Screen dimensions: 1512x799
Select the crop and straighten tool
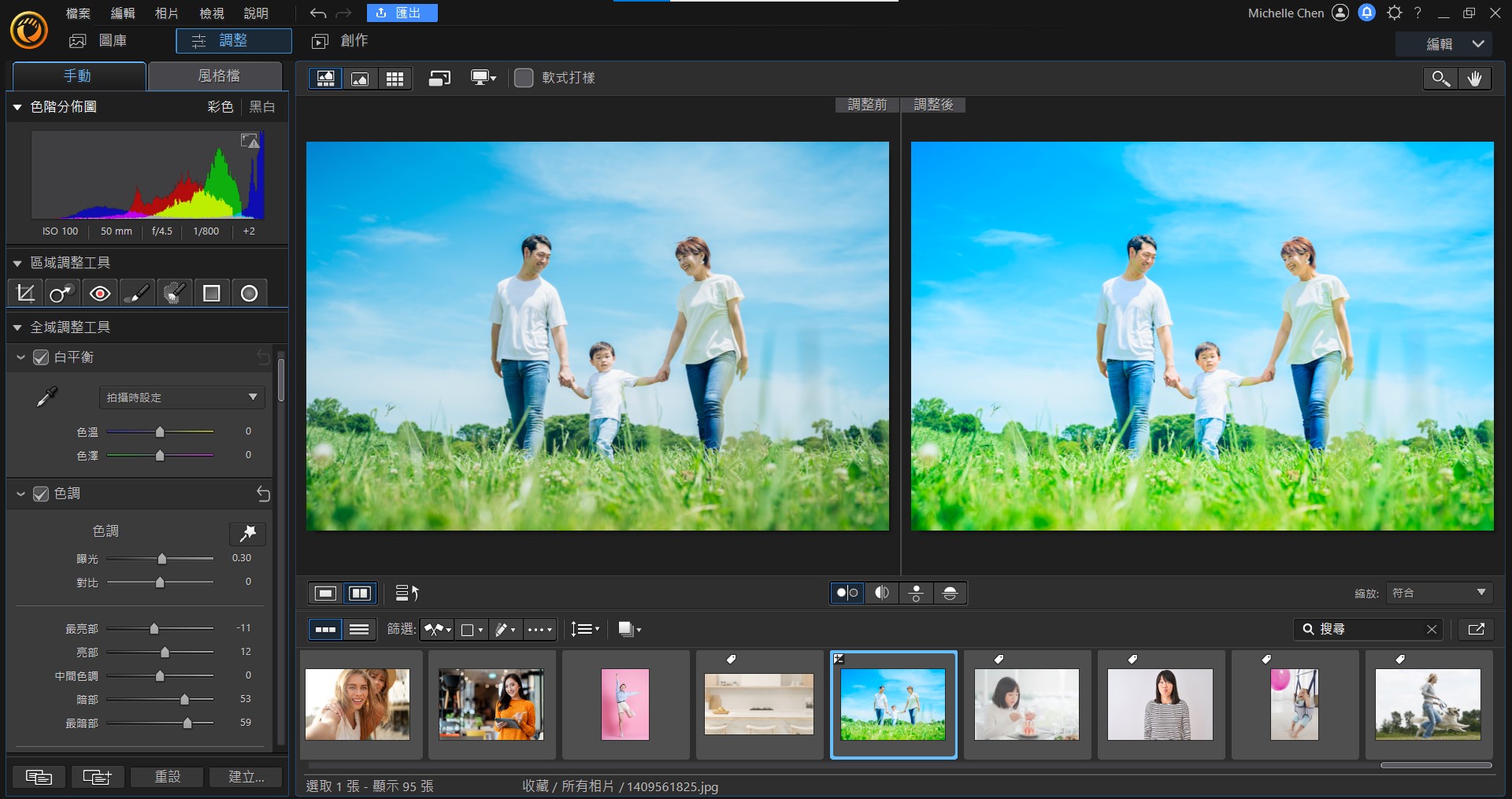pos(25,294)
